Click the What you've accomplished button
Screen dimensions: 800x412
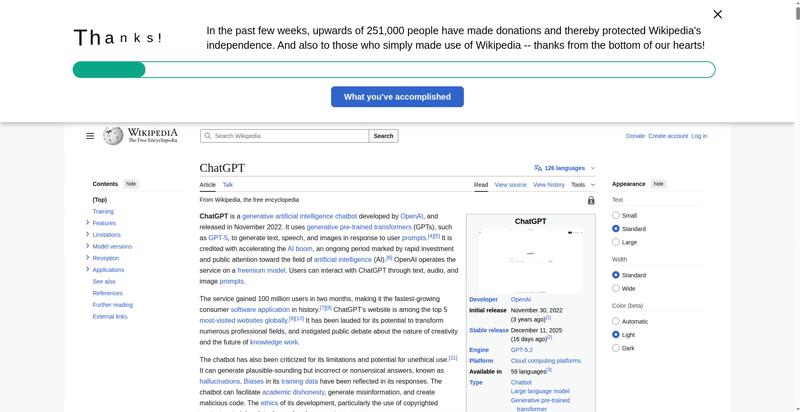[397, 97]
